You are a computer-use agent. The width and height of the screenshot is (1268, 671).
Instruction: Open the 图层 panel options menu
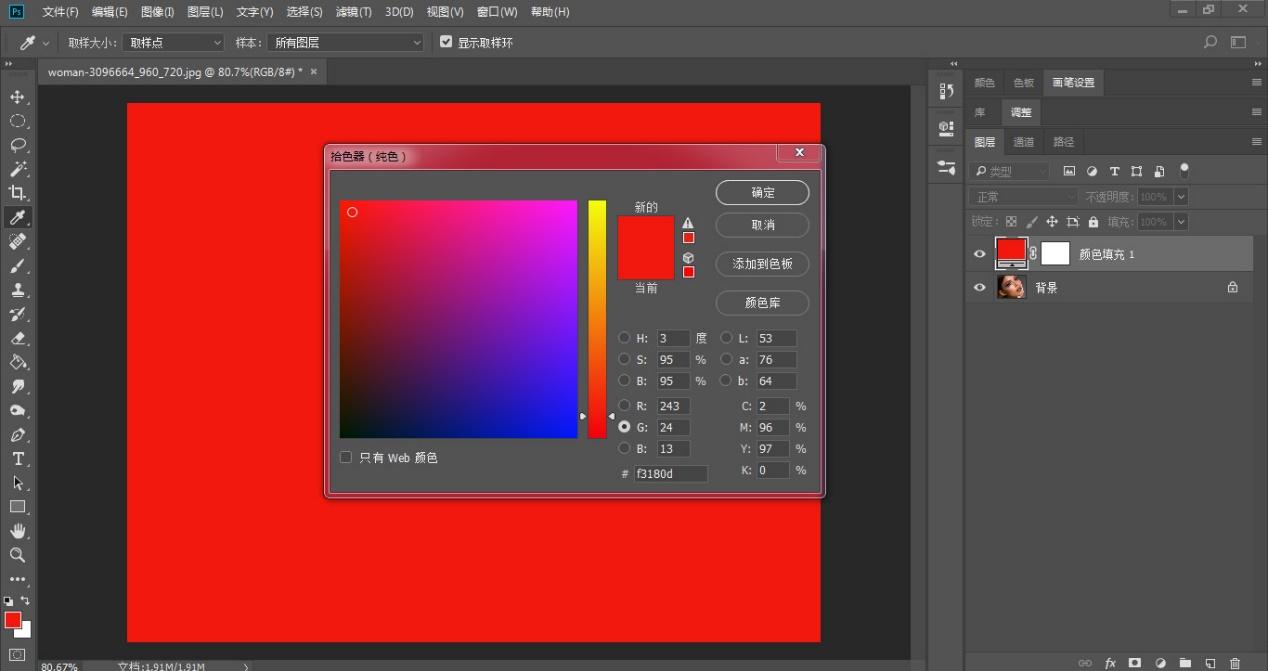click(1257, 142)
